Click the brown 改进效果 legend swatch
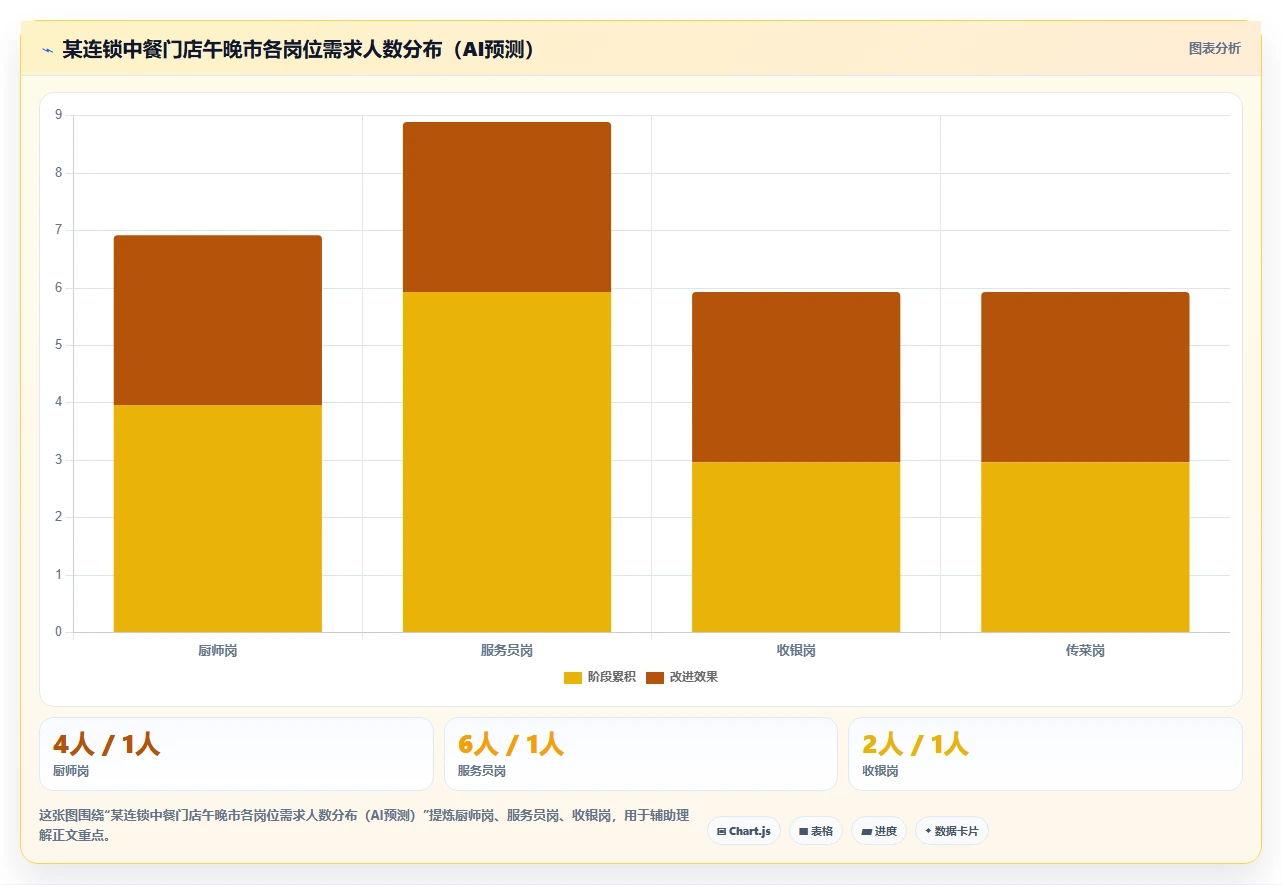Screen dimensions: 1282x885 [x=655, y=677]
